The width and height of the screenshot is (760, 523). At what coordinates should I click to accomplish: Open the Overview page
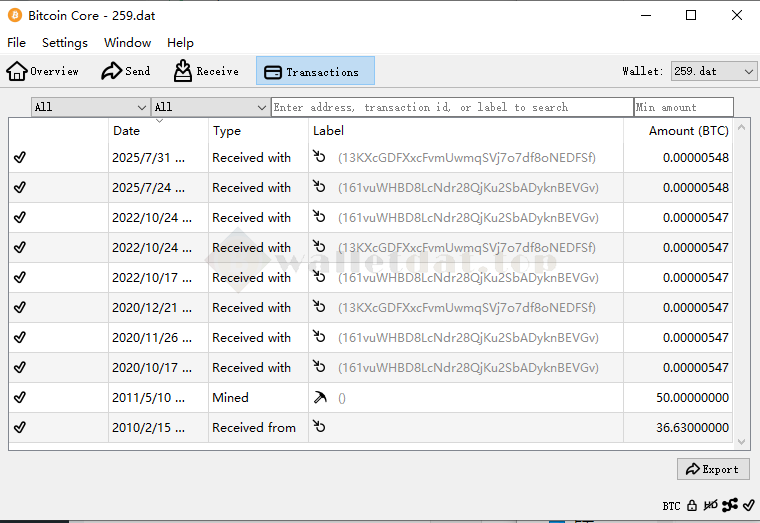pyautogui.click(x=43, y=71)
